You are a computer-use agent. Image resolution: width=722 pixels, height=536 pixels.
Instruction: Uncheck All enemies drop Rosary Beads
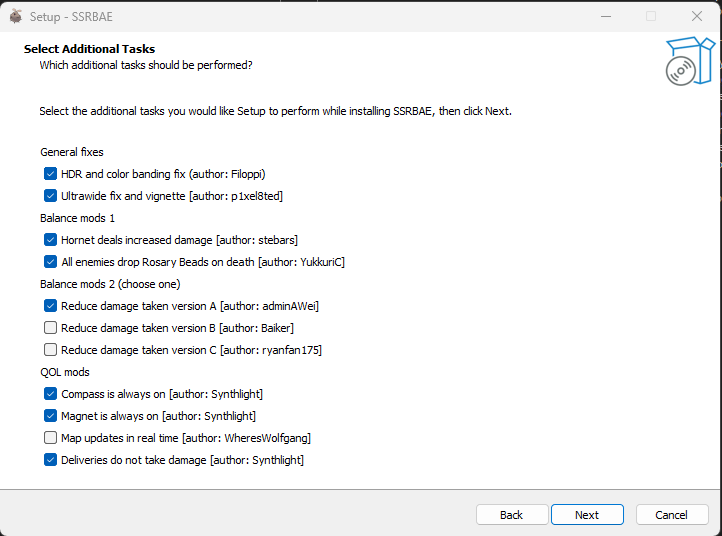click(x=50, y=262)
